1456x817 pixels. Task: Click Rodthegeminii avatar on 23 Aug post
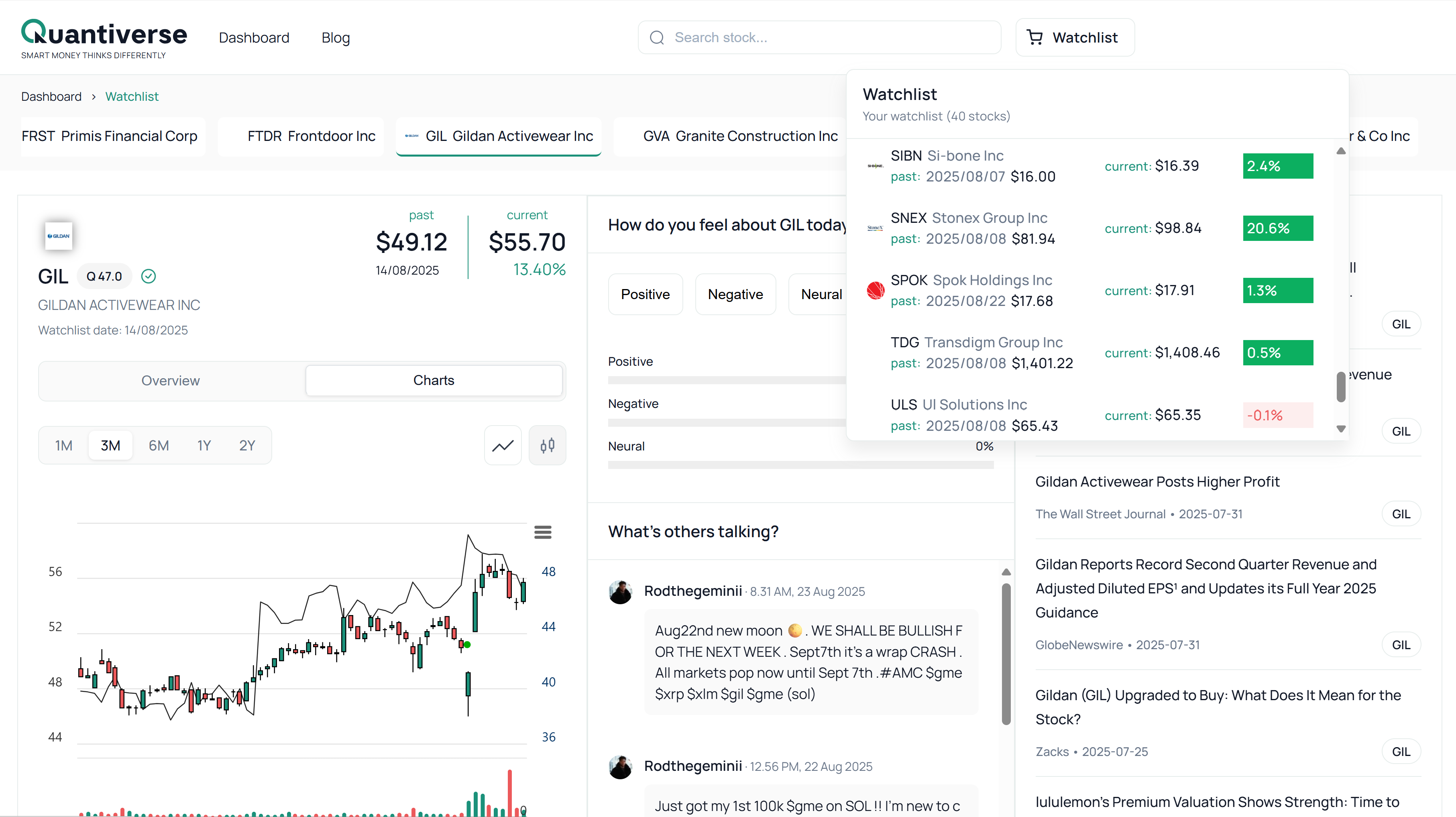(x=620, y=592)
